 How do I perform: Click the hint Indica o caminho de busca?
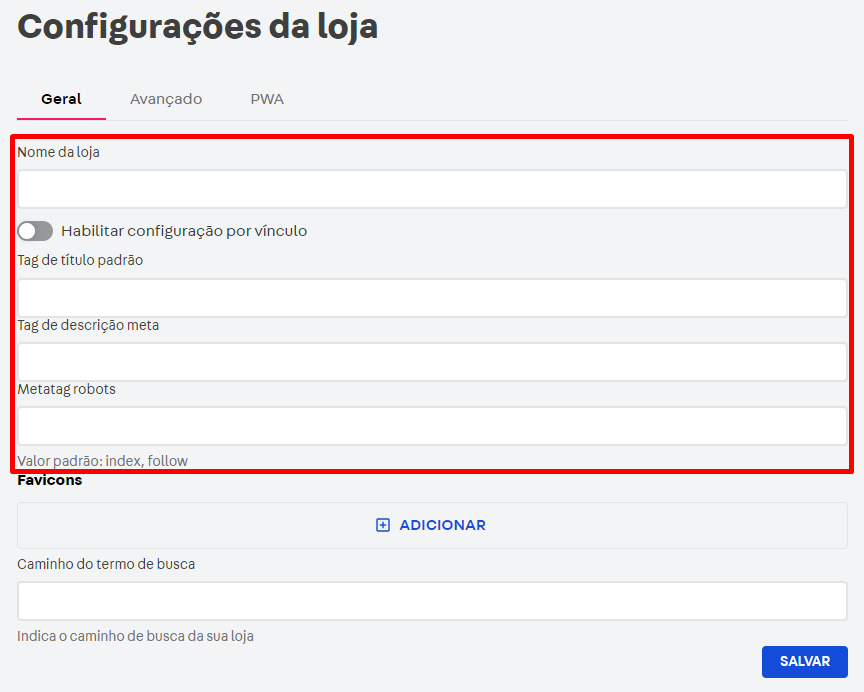pyautogui.click(x=133, y=636)
